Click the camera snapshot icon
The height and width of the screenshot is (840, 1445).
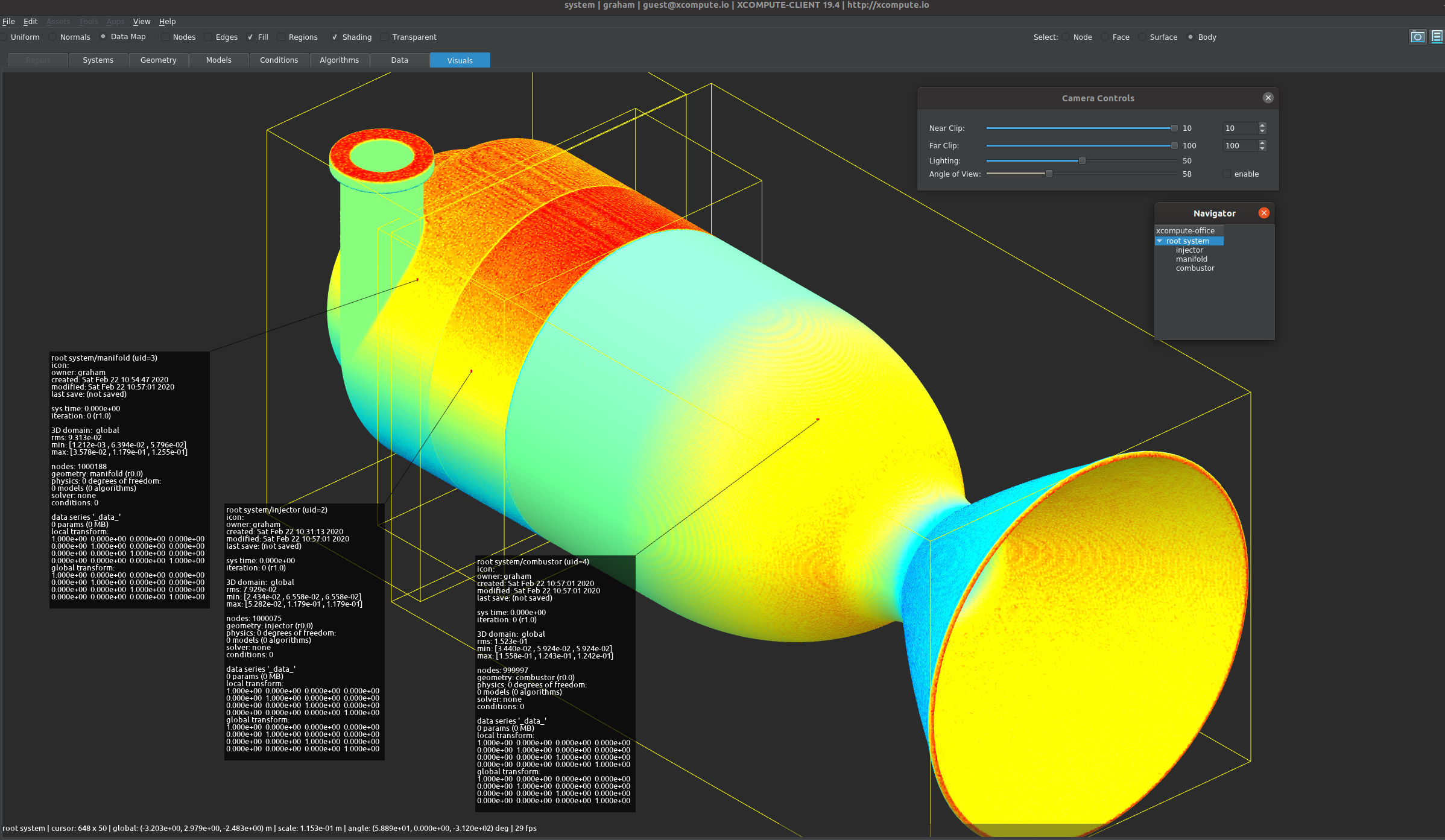click(x=1417, y=37)
